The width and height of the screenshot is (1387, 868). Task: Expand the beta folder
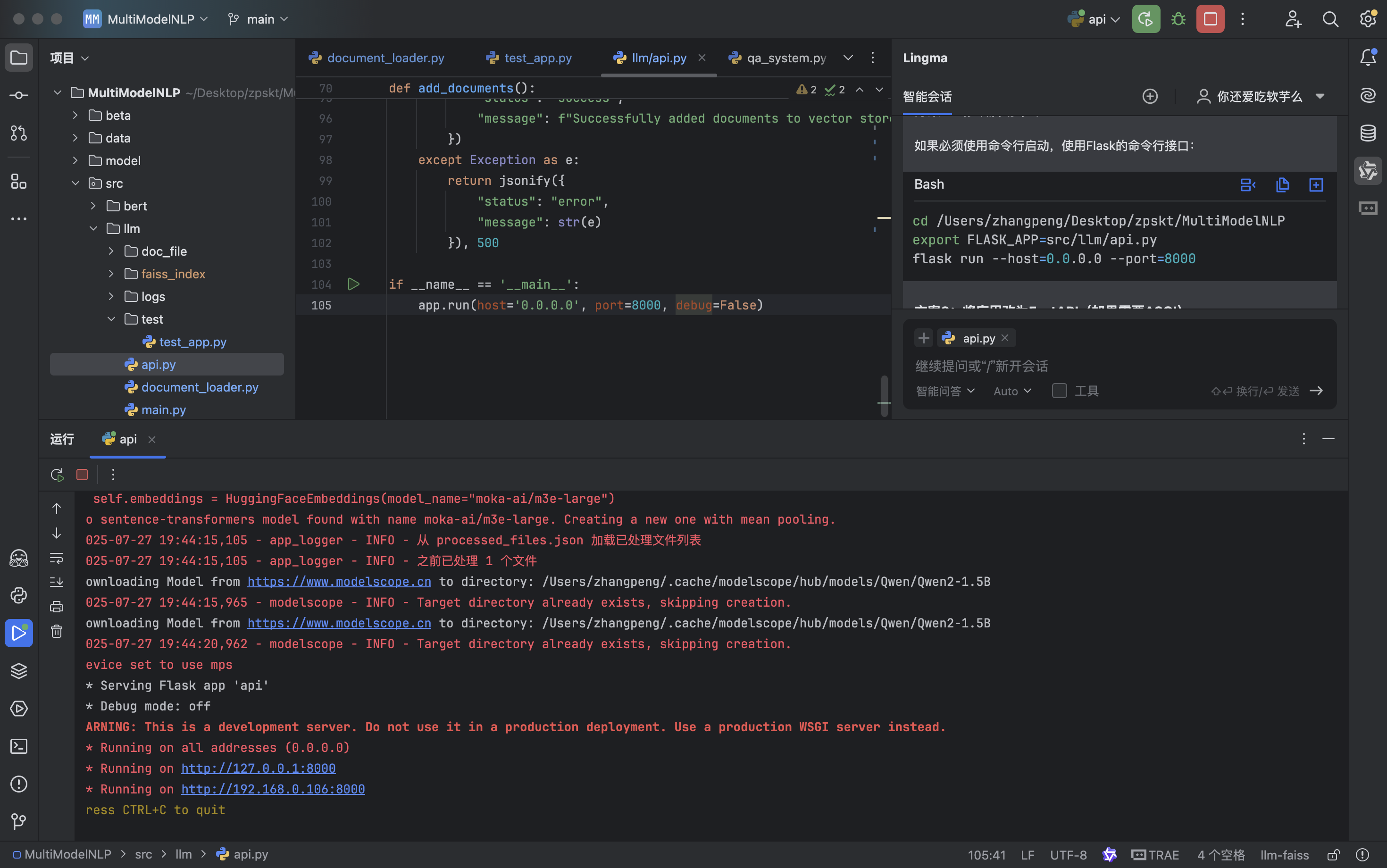coord(75,116)
